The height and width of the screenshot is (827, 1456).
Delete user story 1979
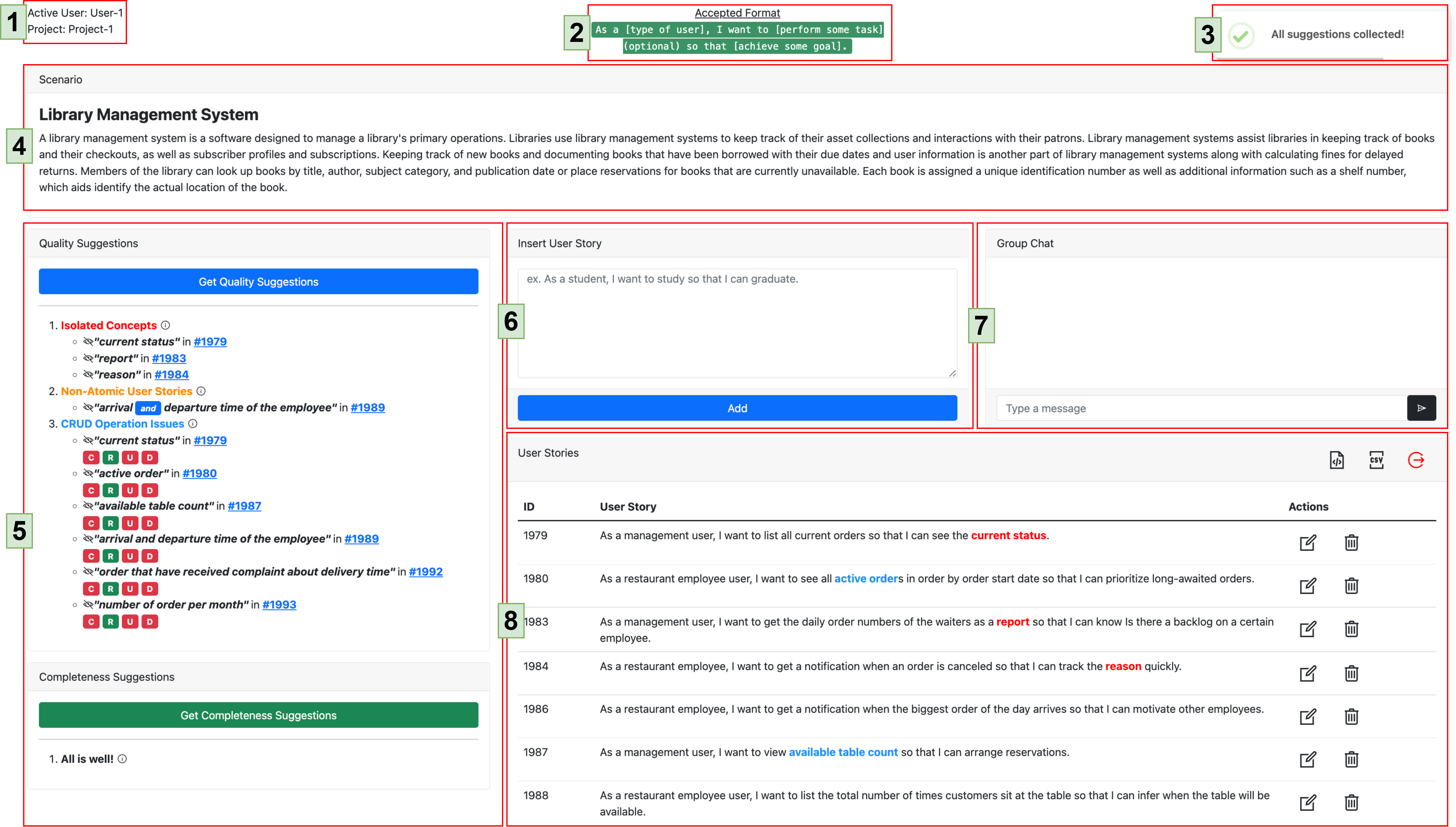click(x=1351, y=542)
